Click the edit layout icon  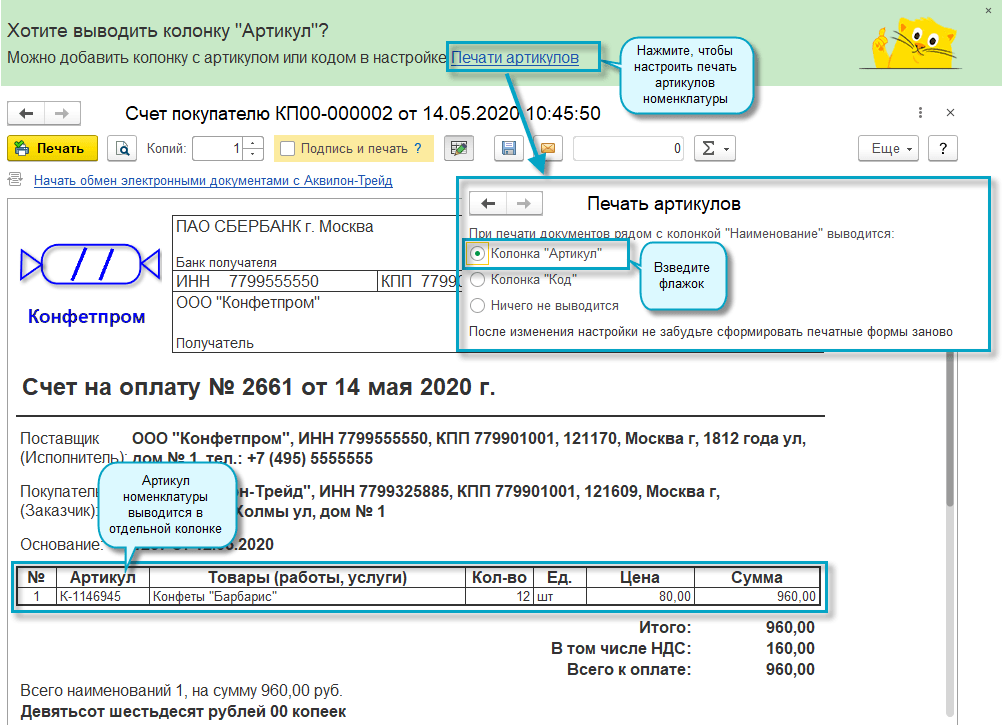pos(459,148)
